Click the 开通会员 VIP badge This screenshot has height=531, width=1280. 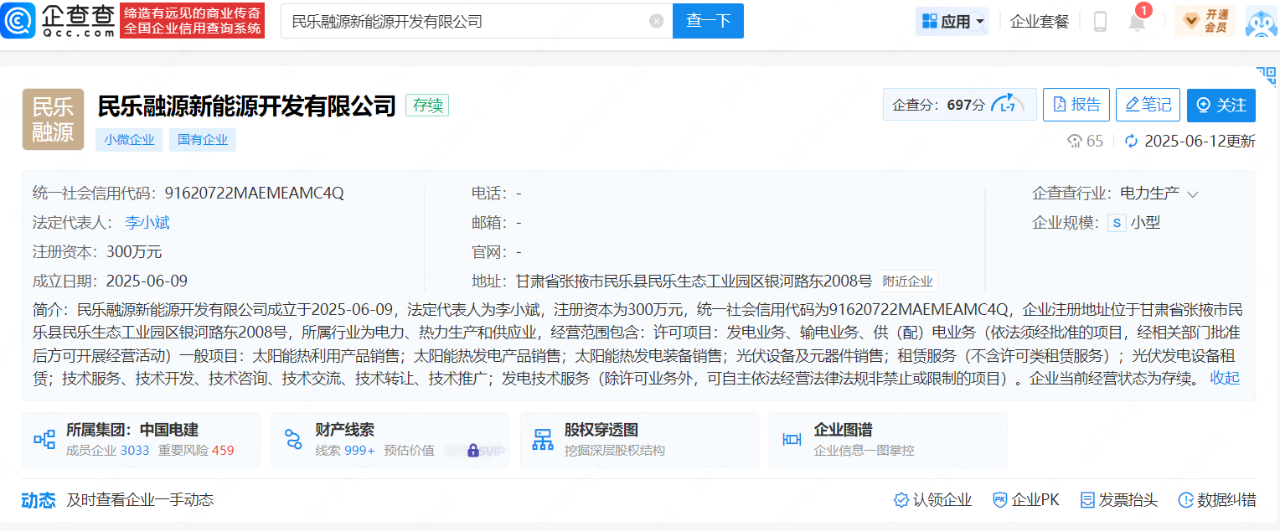tap(1205, 21)
